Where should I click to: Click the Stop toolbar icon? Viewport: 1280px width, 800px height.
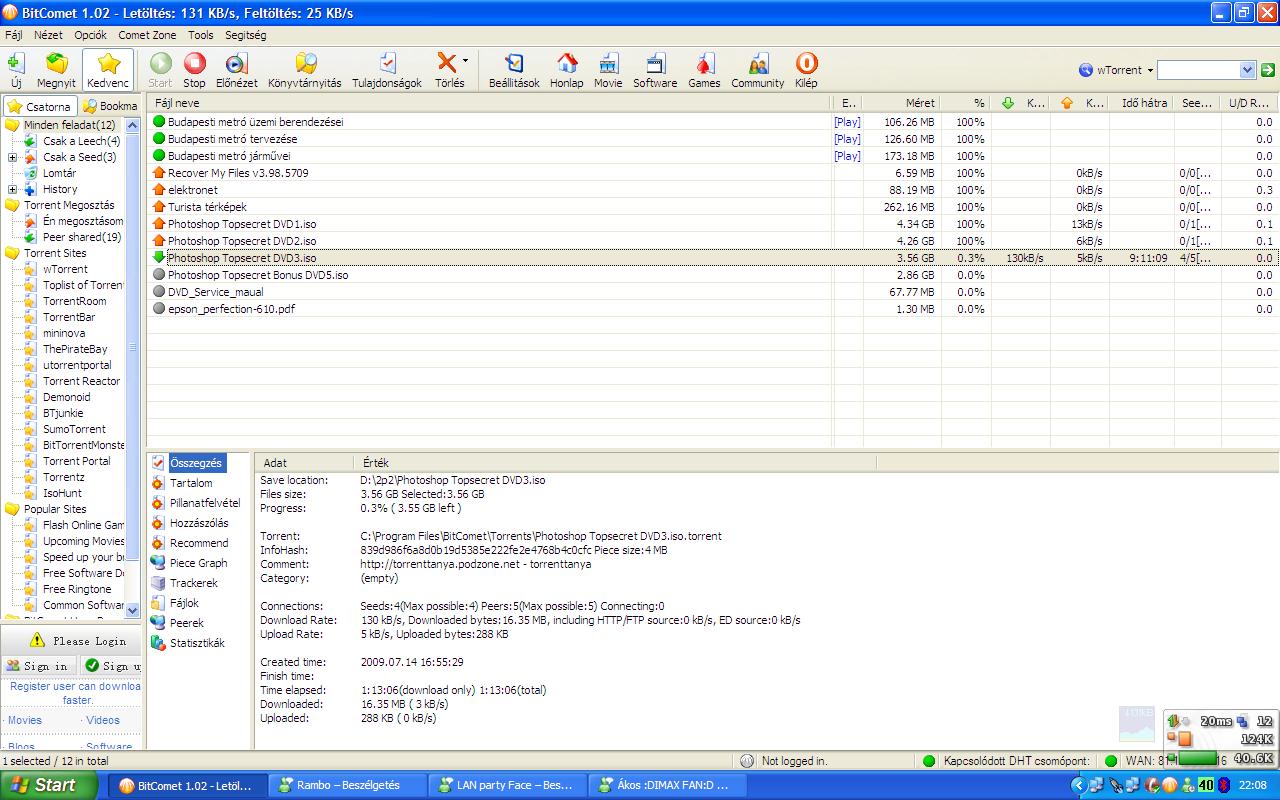(x=195, y=70)
